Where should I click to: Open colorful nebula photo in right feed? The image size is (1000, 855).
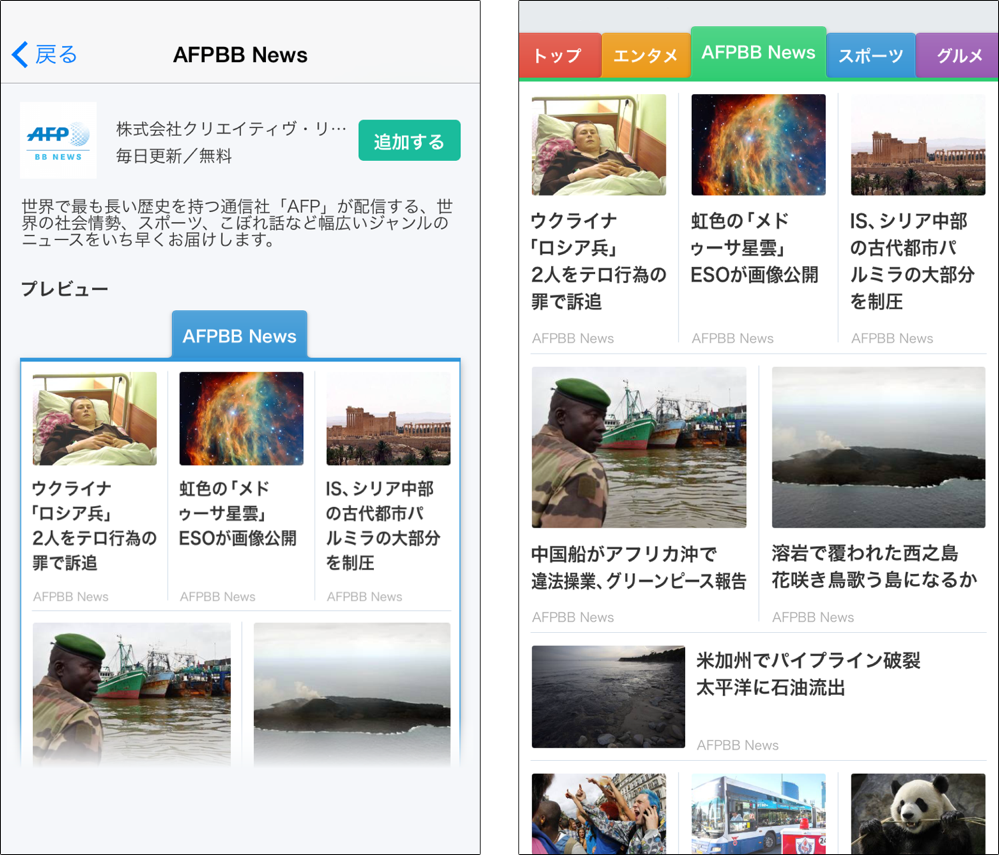pos(758,145)
